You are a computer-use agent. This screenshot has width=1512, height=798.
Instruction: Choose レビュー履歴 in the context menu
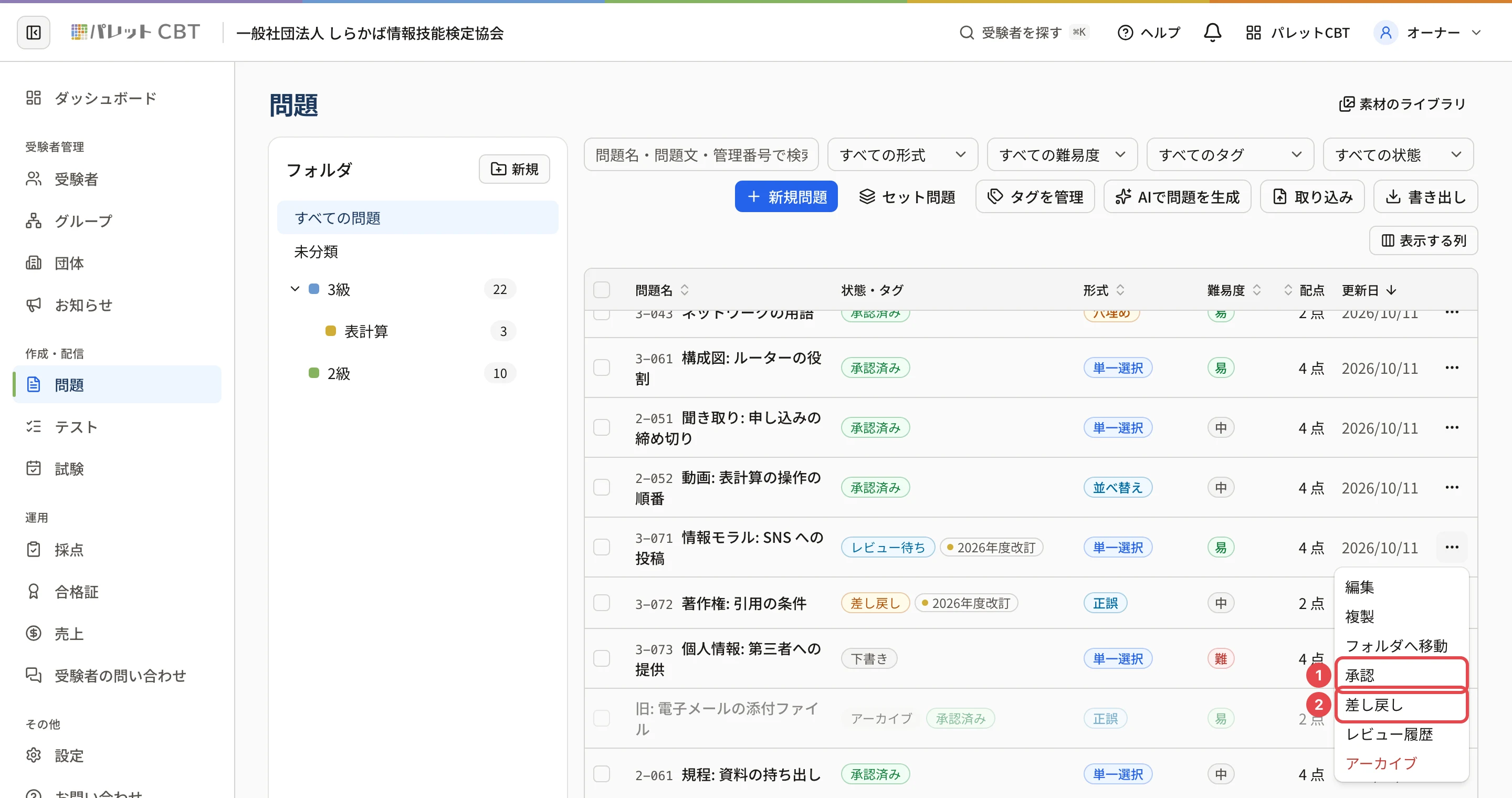point(1402,734)
